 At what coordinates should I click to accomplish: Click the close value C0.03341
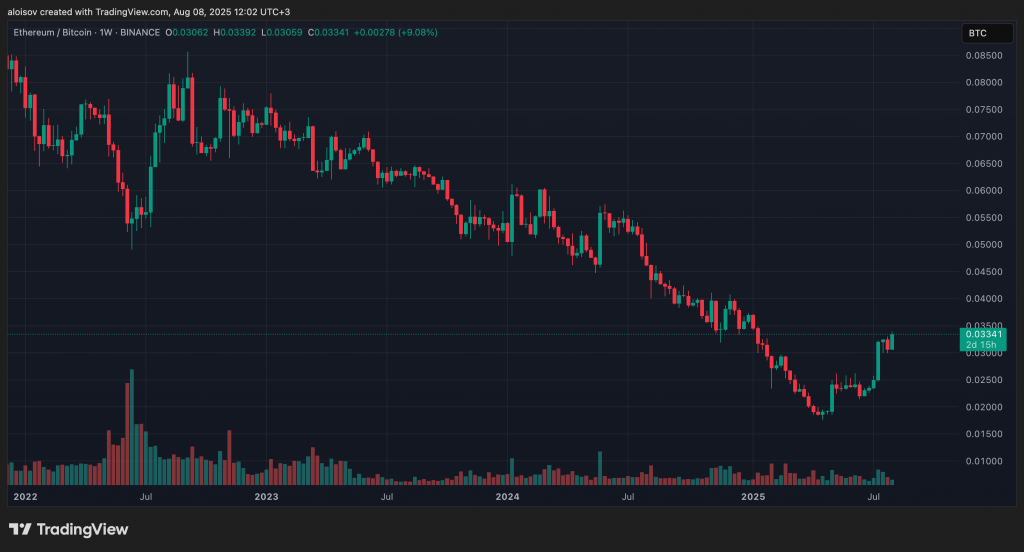point(328,32)
